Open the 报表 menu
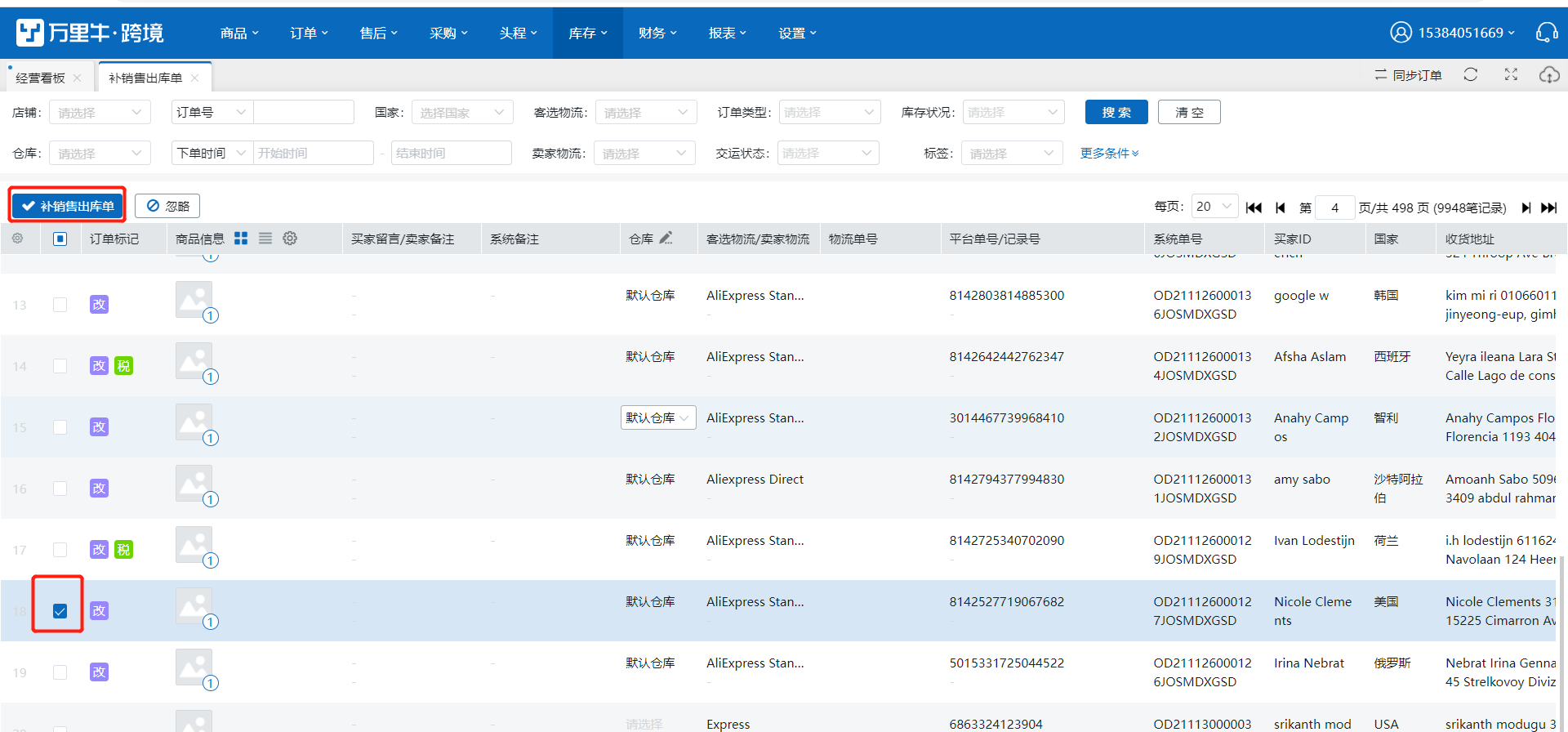This screenshot has width=1568, height=732. click(728, 33)
